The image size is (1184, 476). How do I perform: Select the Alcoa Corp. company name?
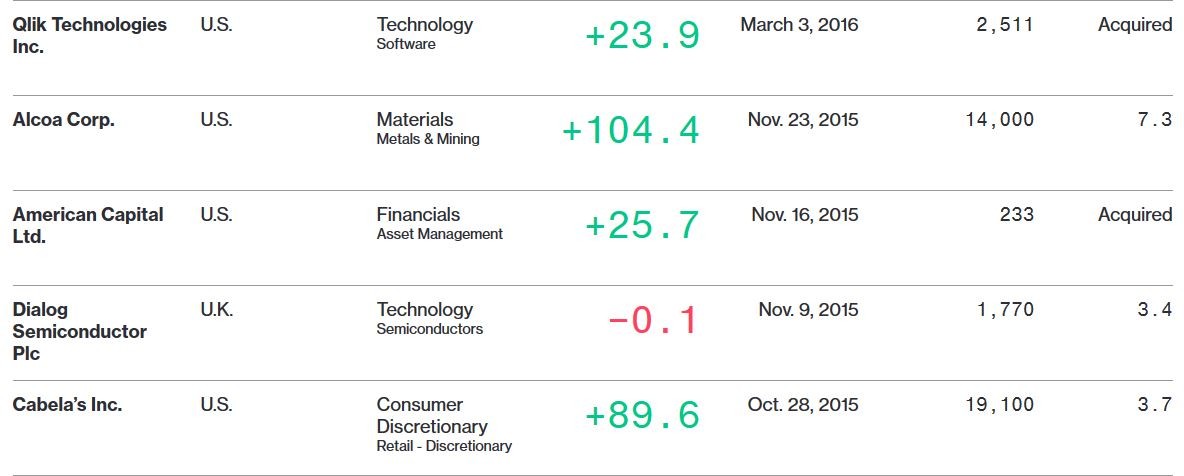click(63, 119)
